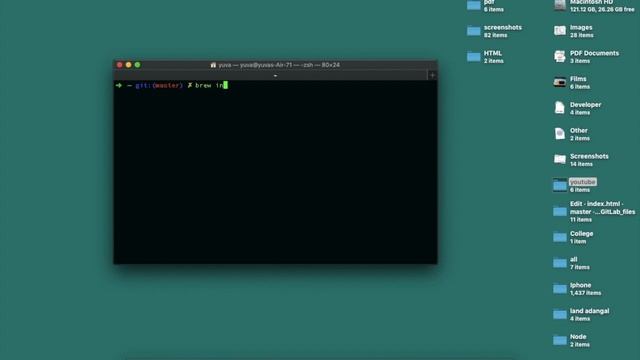Click the 'PDF Documents' label on desktop

(594, 53)
